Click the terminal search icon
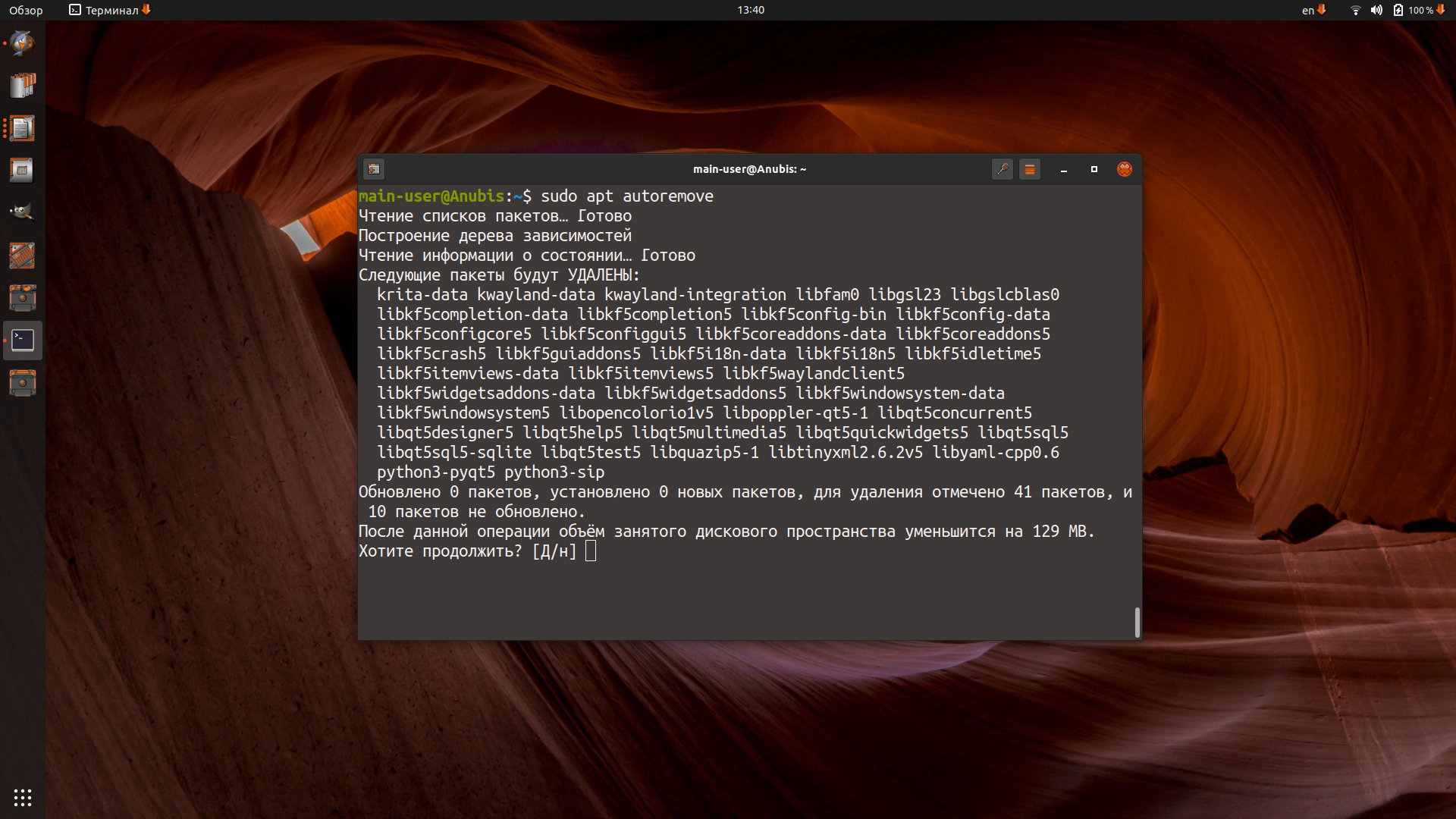Screen dimensions: 1456x819 click(1003, 169)
